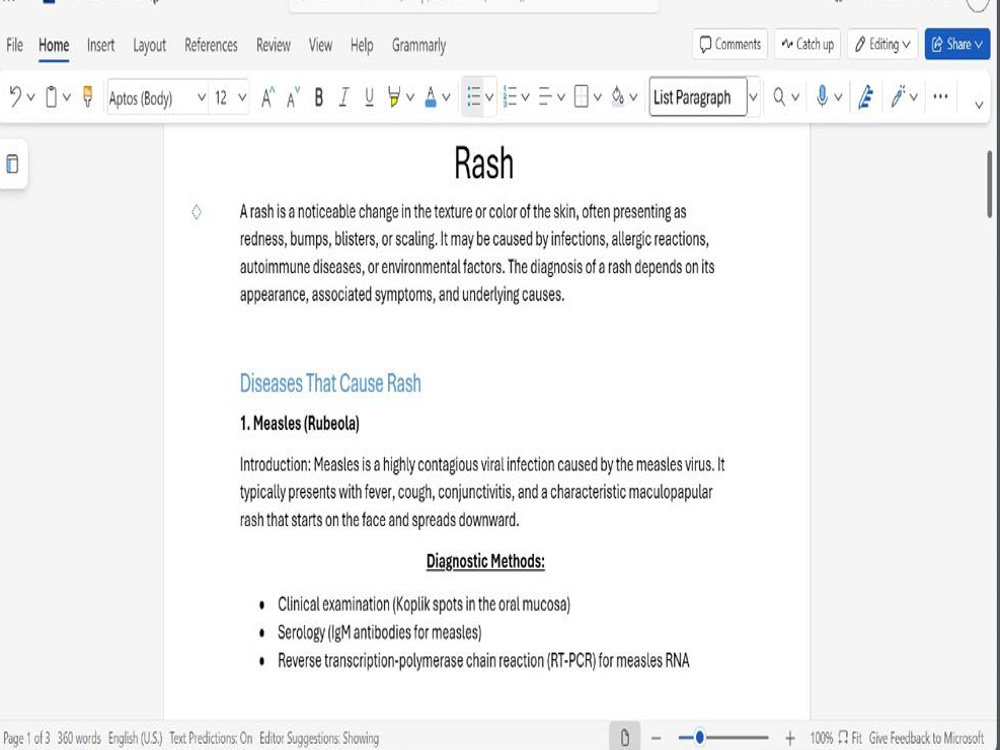
Task: Open the navigation pane icon
Action: (x=12, y=164)
